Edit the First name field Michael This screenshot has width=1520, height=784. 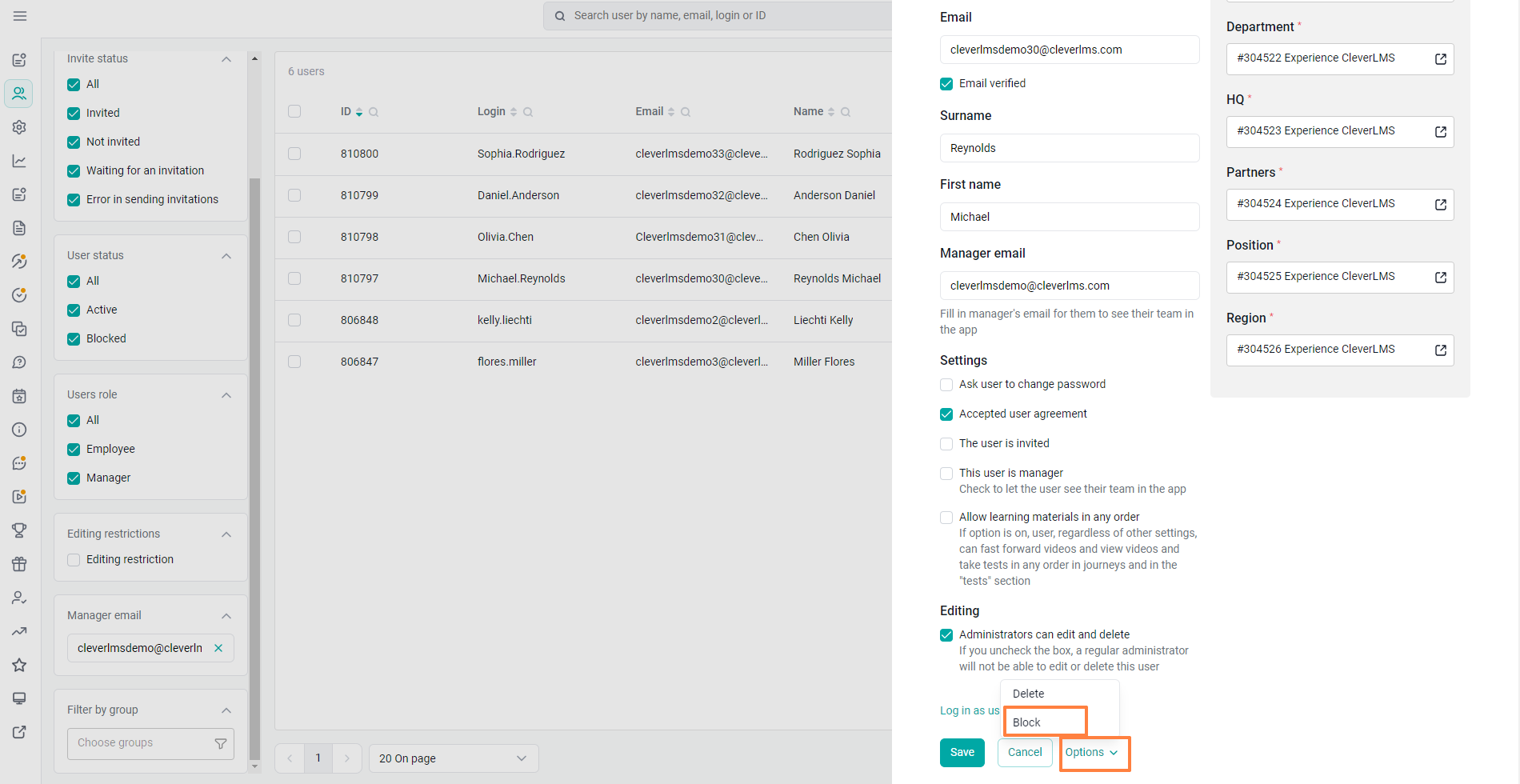click(1070, 217)
